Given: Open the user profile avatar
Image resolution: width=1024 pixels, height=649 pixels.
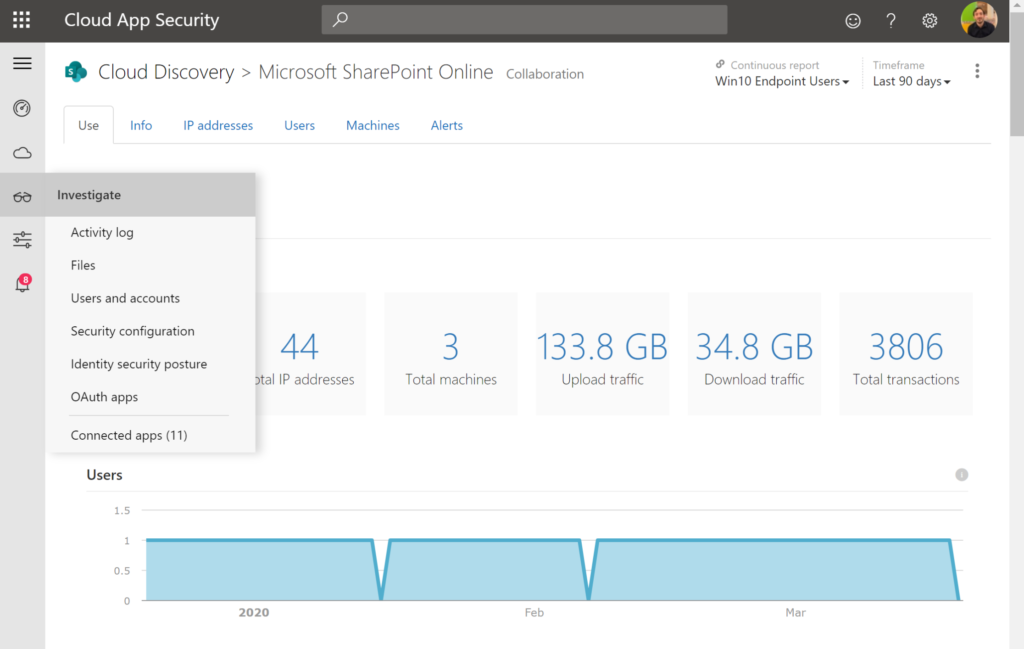Looking at the screenshot, I should (978, 20).
